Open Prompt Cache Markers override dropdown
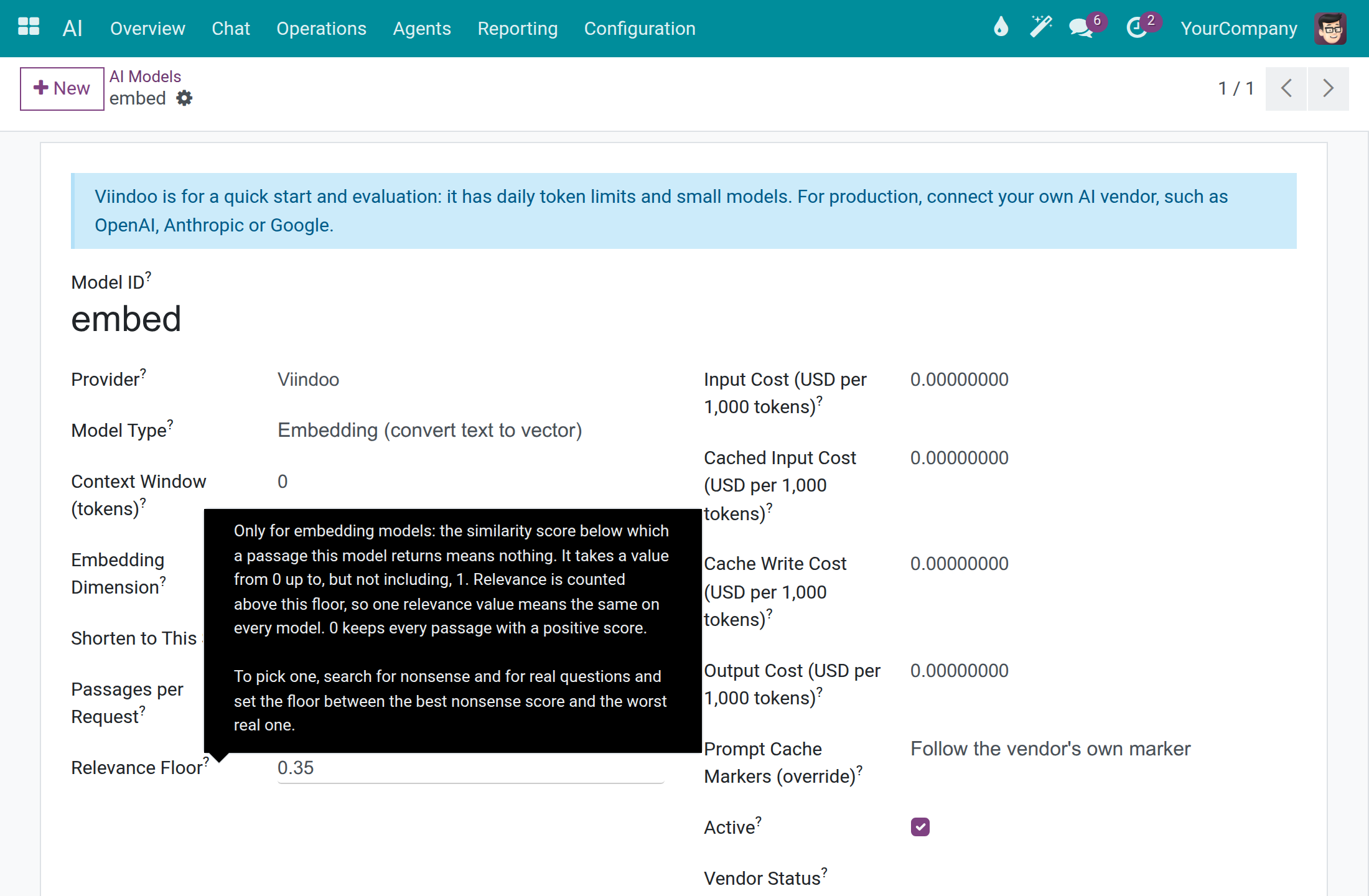This screenshot has width=1369, height=896. [x=1103, y=749]
